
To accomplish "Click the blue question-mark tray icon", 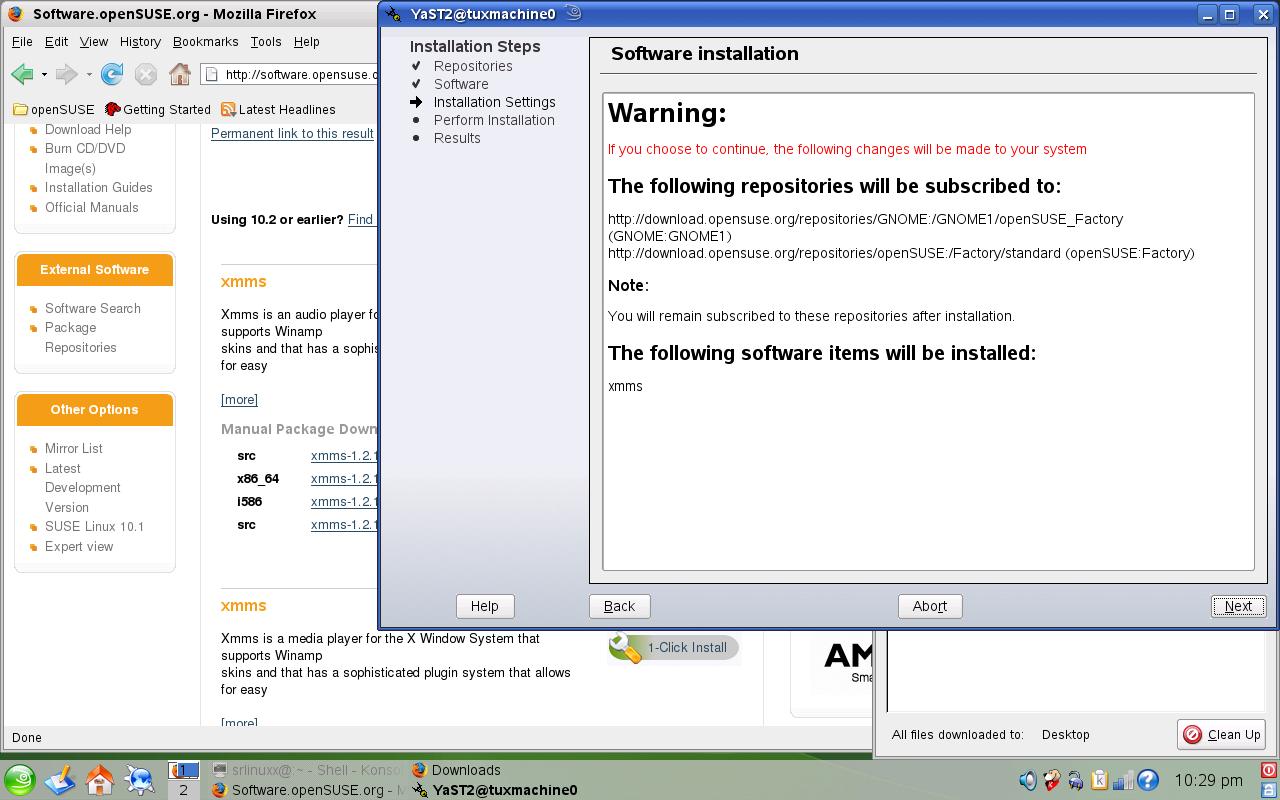I will [x=1147, y=780].
